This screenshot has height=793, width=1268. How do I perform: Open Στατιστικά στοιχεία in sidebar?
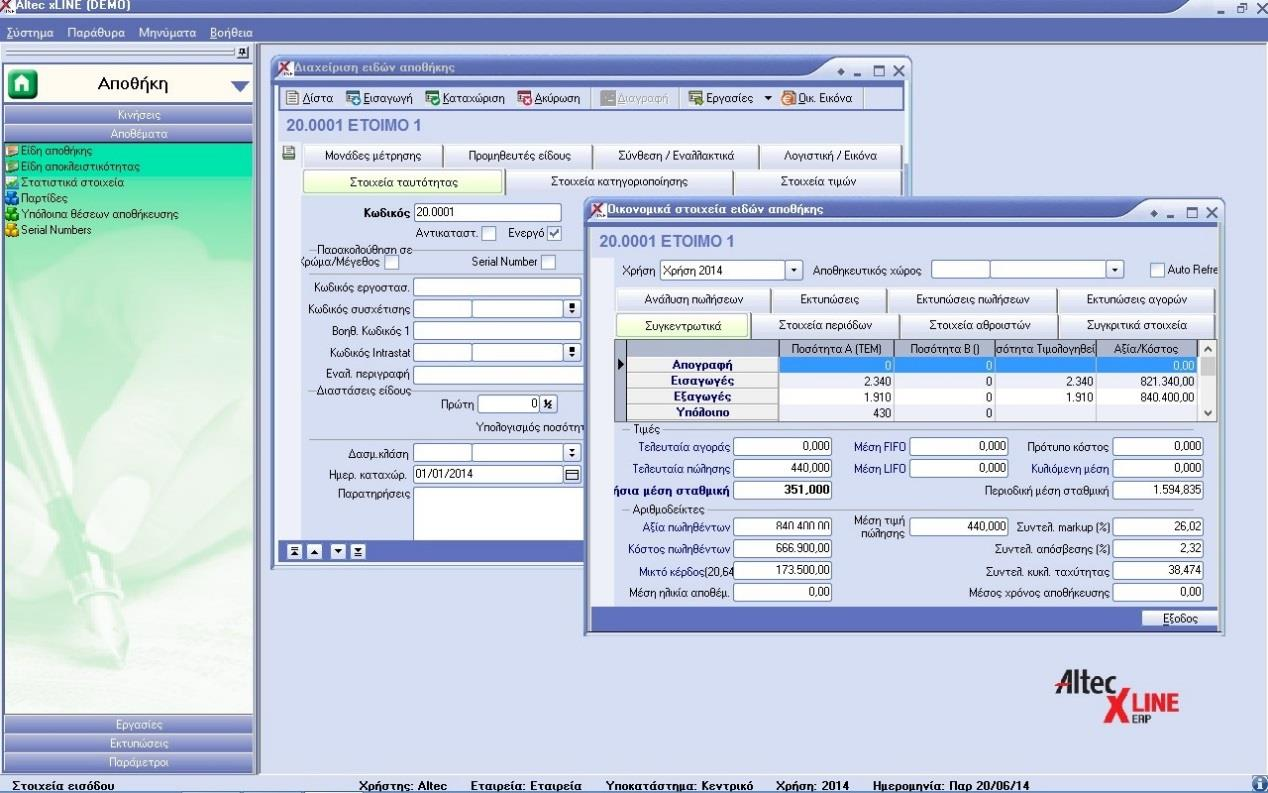pyautogui.click(x=65, y=183)
